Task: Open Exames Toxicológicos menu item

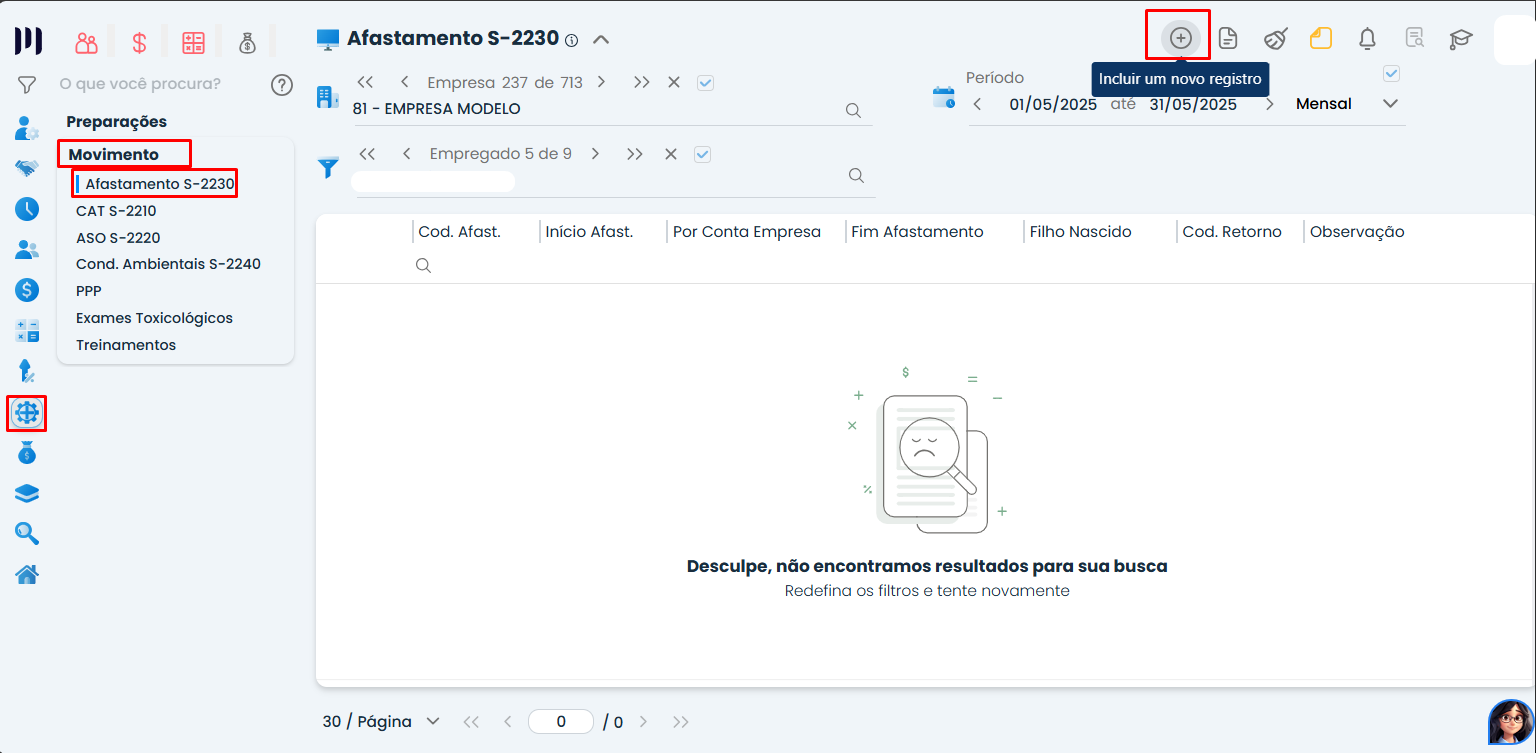Action: 154,318
